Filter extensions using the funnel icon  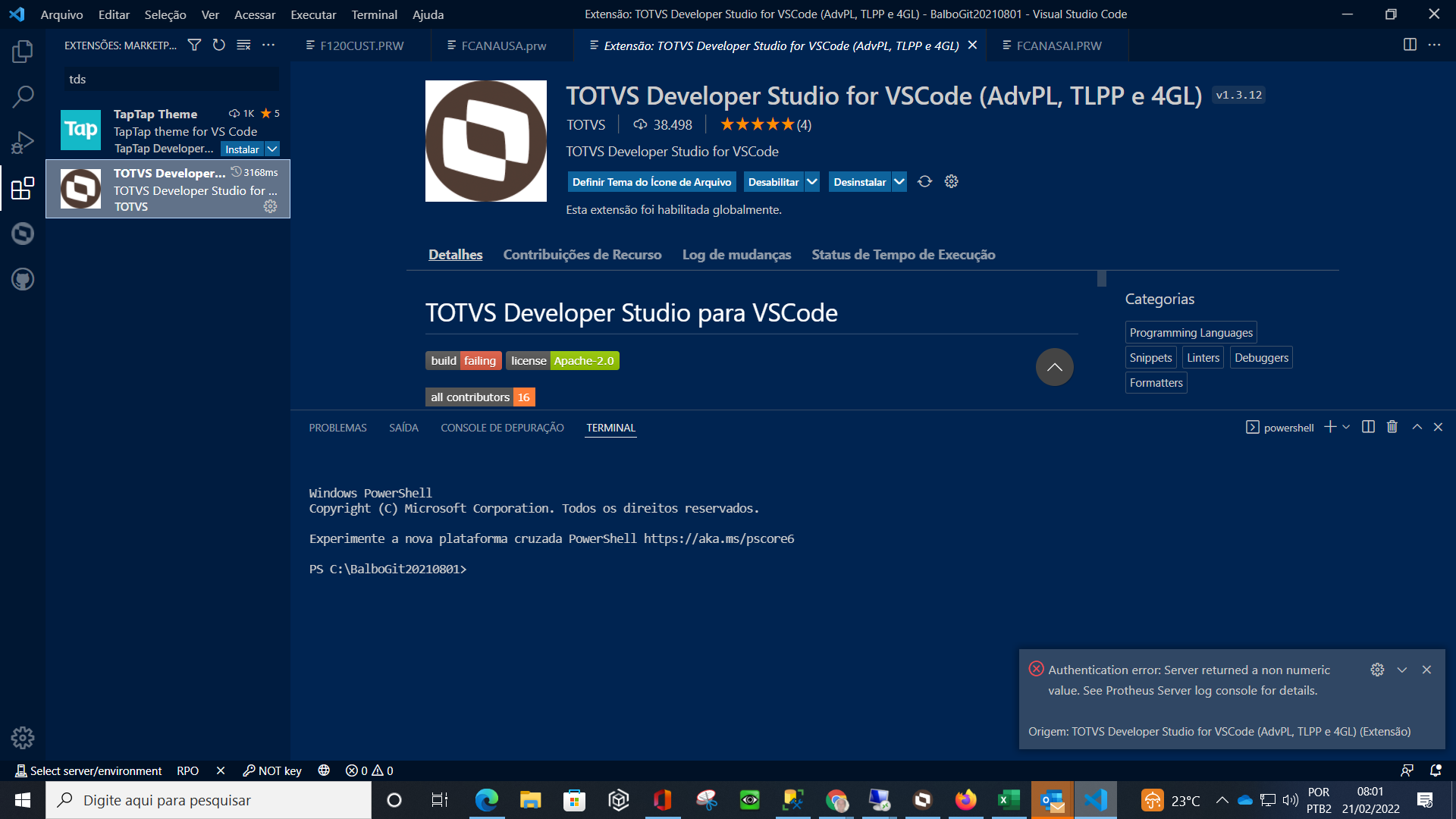[194, 45]
